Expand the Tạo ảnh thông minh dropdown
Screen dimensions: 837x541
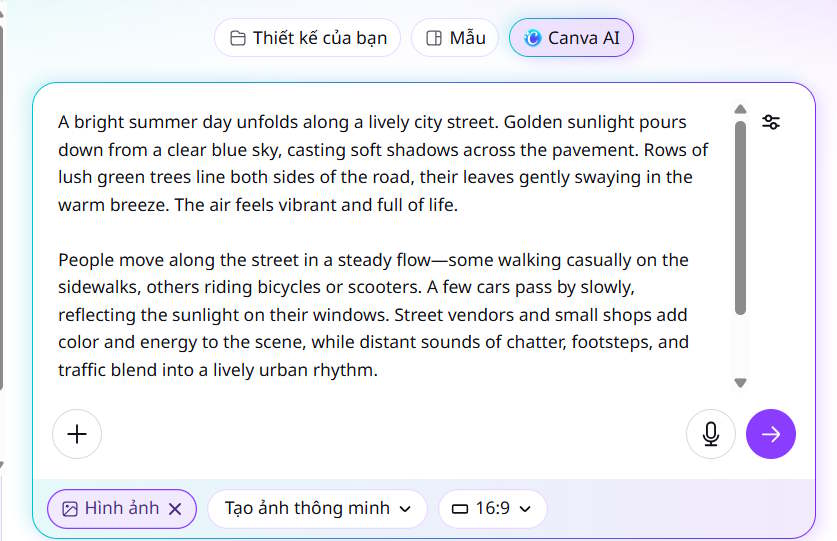(317, 509)
